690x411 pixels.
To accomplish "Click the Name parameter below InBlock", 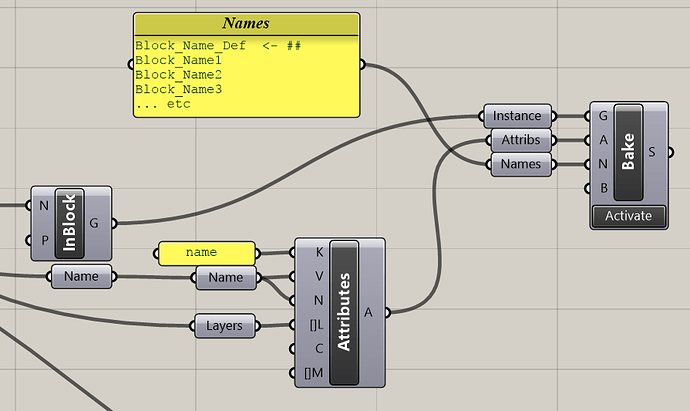I will (x=81, y=276).
